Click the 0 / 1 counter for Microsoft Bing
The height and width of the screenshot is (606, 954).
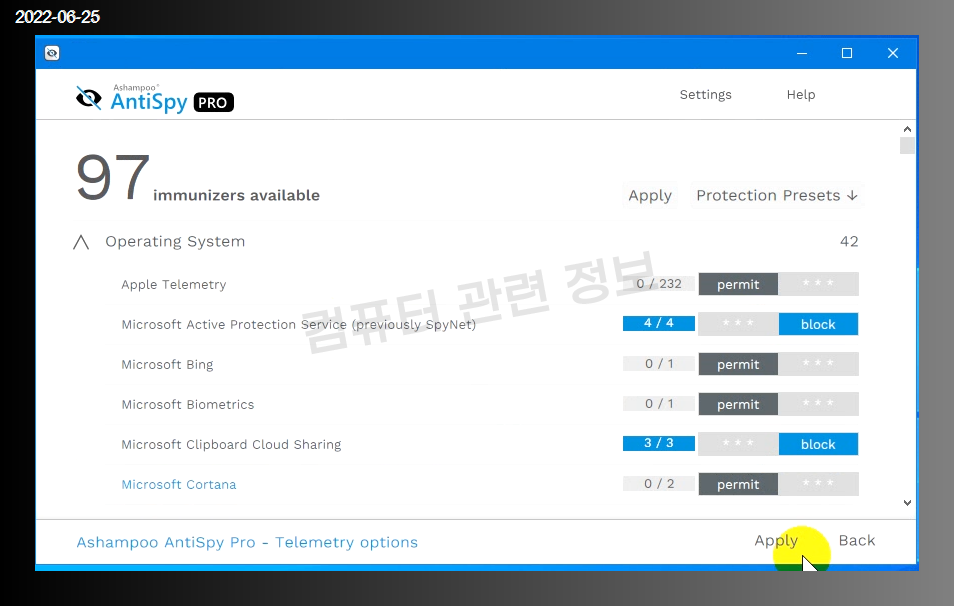click(x=659, y=364)
